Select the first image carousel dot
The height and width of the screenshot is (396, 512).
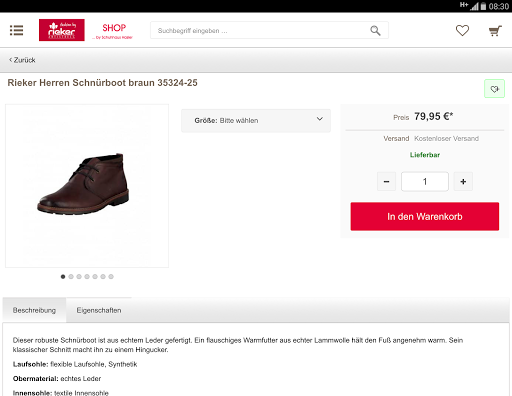pos(63,277)
